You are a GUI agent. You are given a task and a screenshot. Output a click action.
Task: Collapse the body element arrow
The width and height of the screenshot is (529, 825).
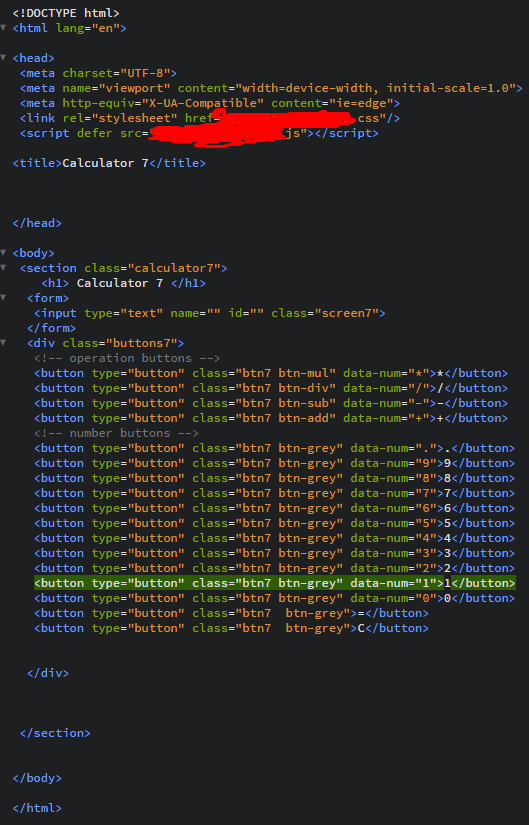click(3, 253)
